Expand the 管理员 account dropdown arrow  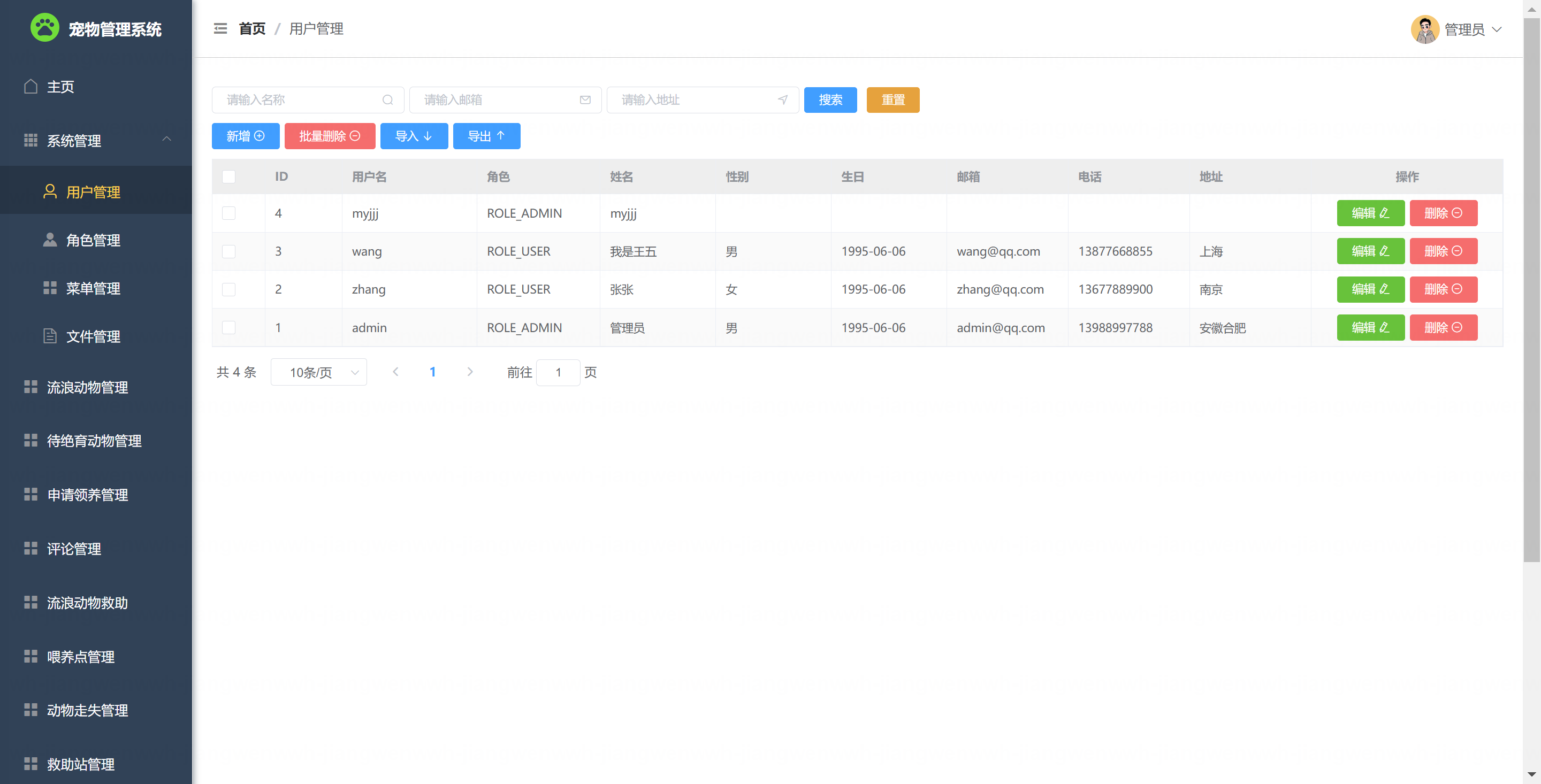click(1497, 29)
